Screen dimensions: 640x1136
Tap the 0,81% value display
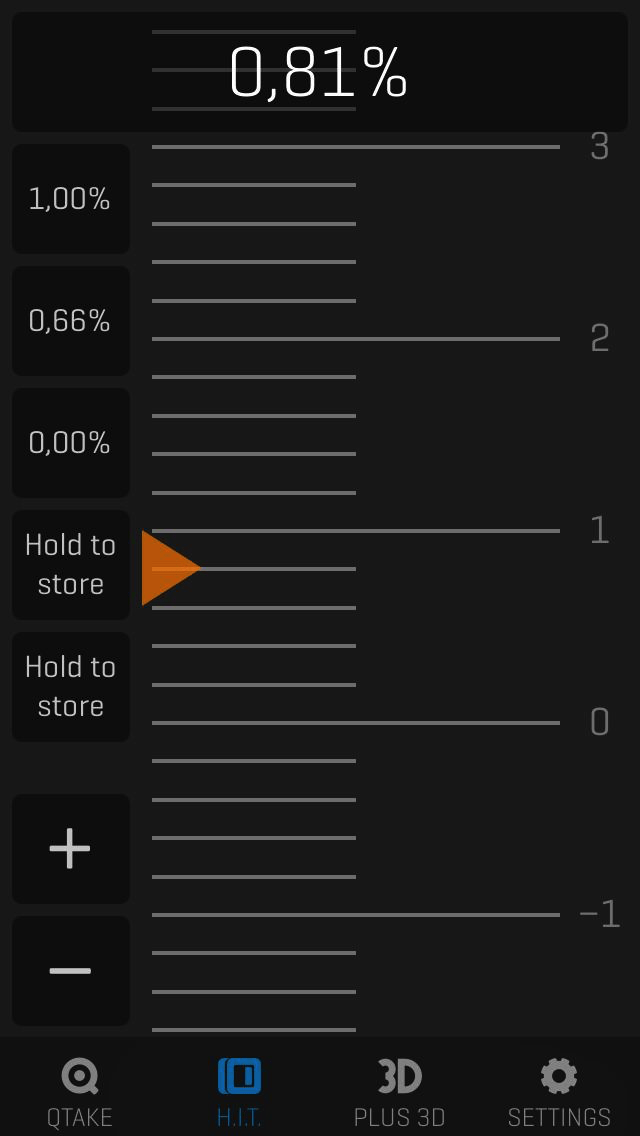click(x=318, y=72)
